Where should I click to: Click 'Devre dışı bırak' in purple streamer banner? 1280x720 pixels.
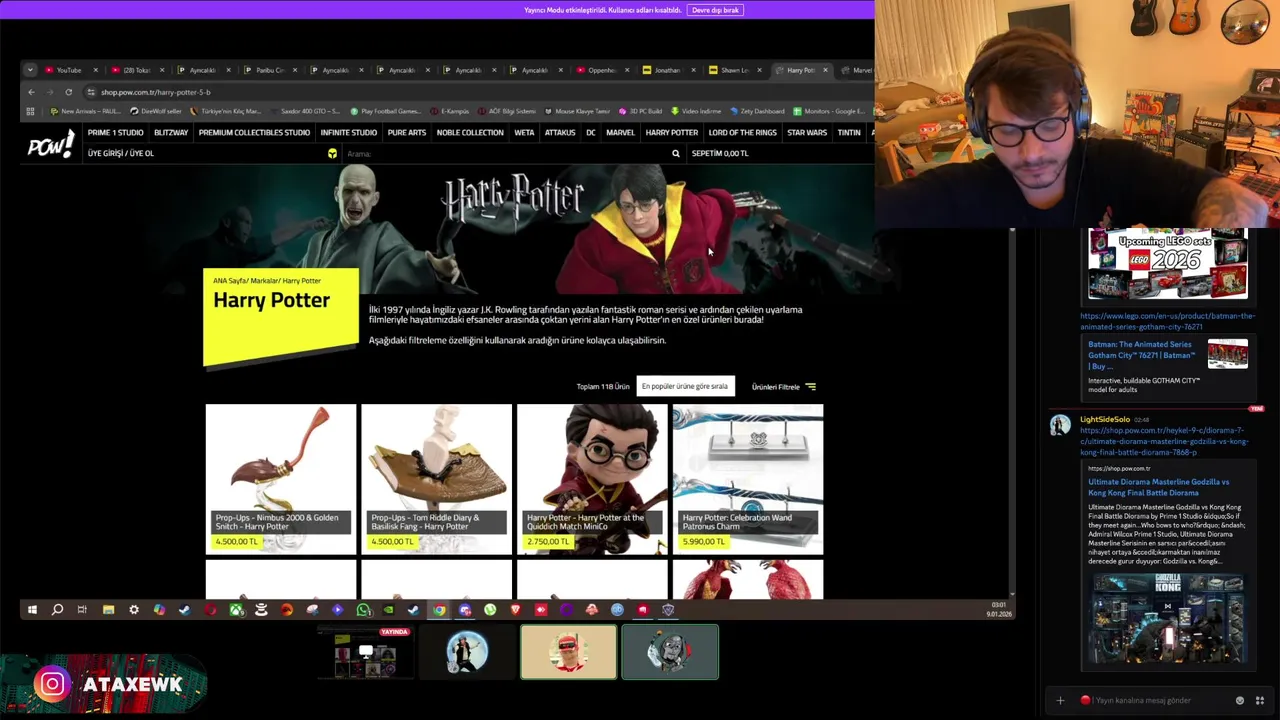coord(715,10)
